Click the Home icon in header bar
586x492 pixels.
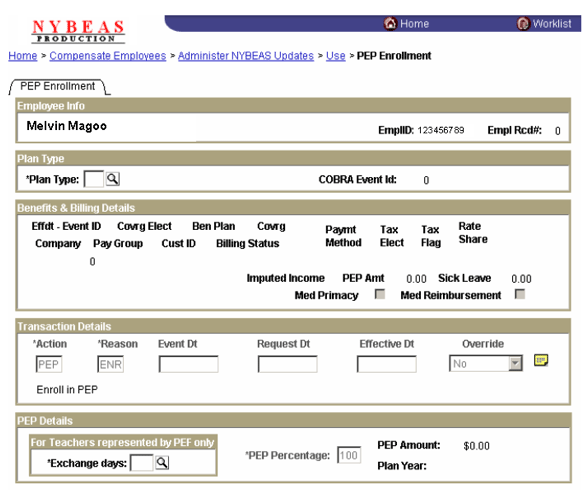(x=390, y=24)
